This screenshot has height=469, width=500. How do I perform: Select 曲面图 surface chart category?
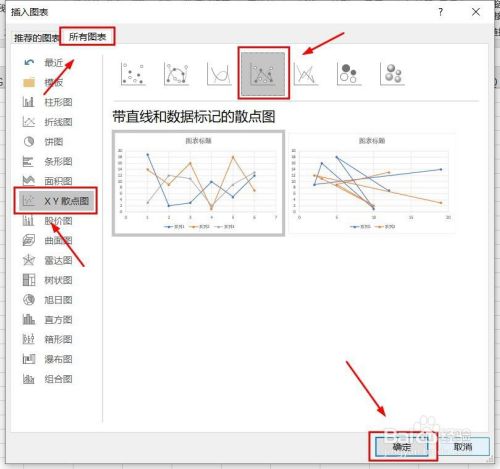47,240
